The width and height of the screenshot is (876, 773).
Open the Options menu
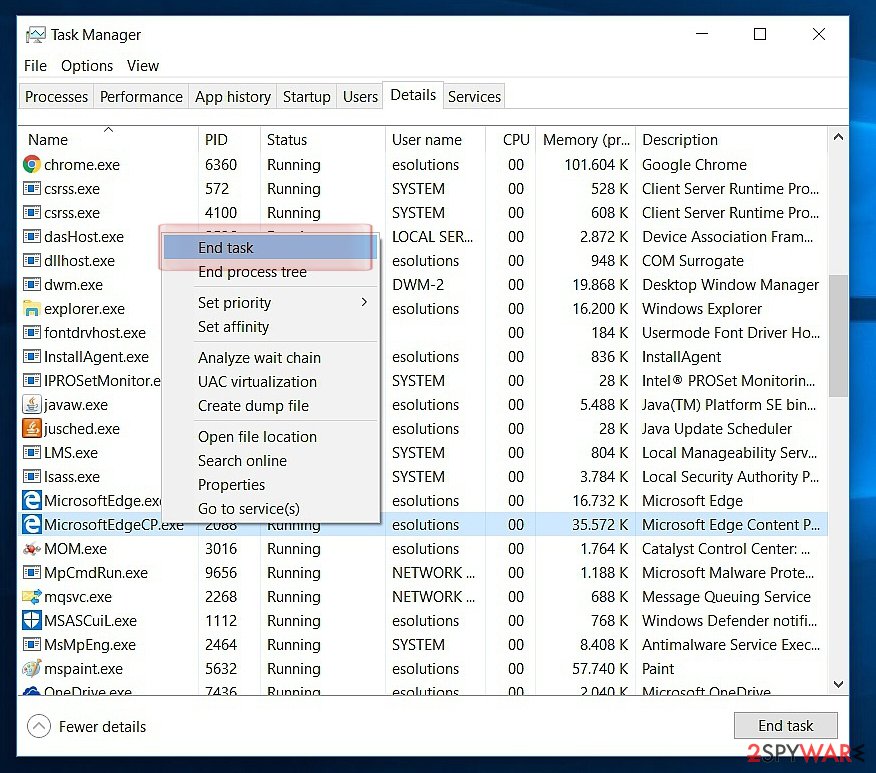pyautogui.click(x=87, y=66)
